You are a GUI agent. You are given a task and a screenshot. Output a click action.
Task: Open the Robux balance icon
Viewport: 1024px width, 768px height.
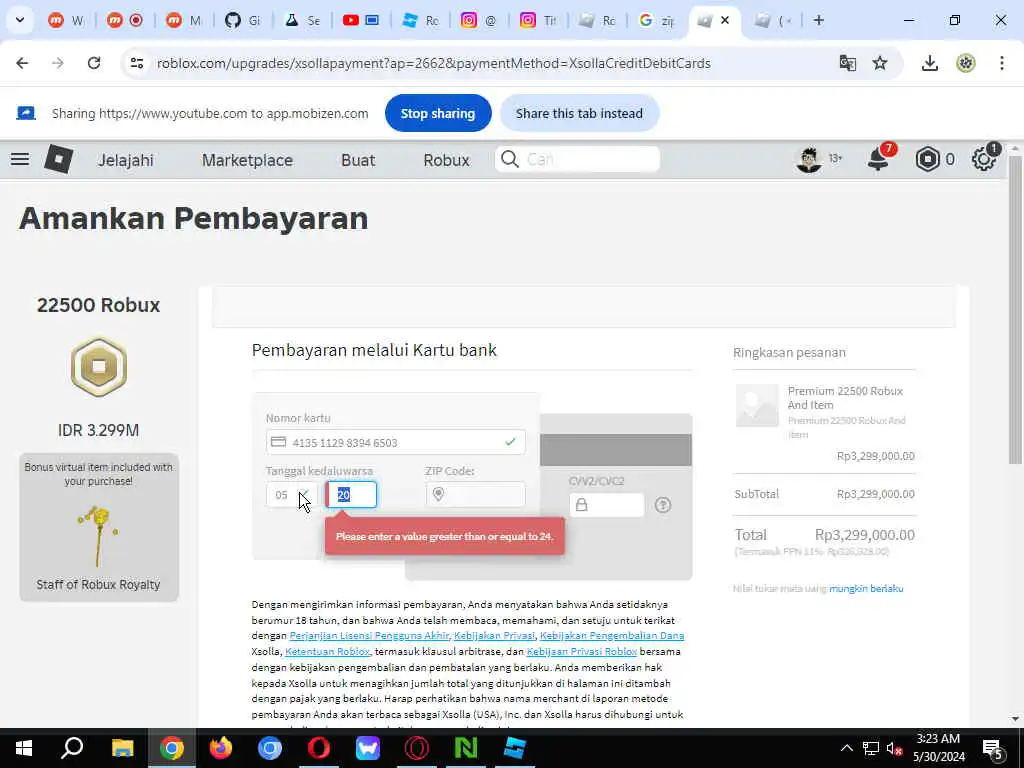point(927,159)
